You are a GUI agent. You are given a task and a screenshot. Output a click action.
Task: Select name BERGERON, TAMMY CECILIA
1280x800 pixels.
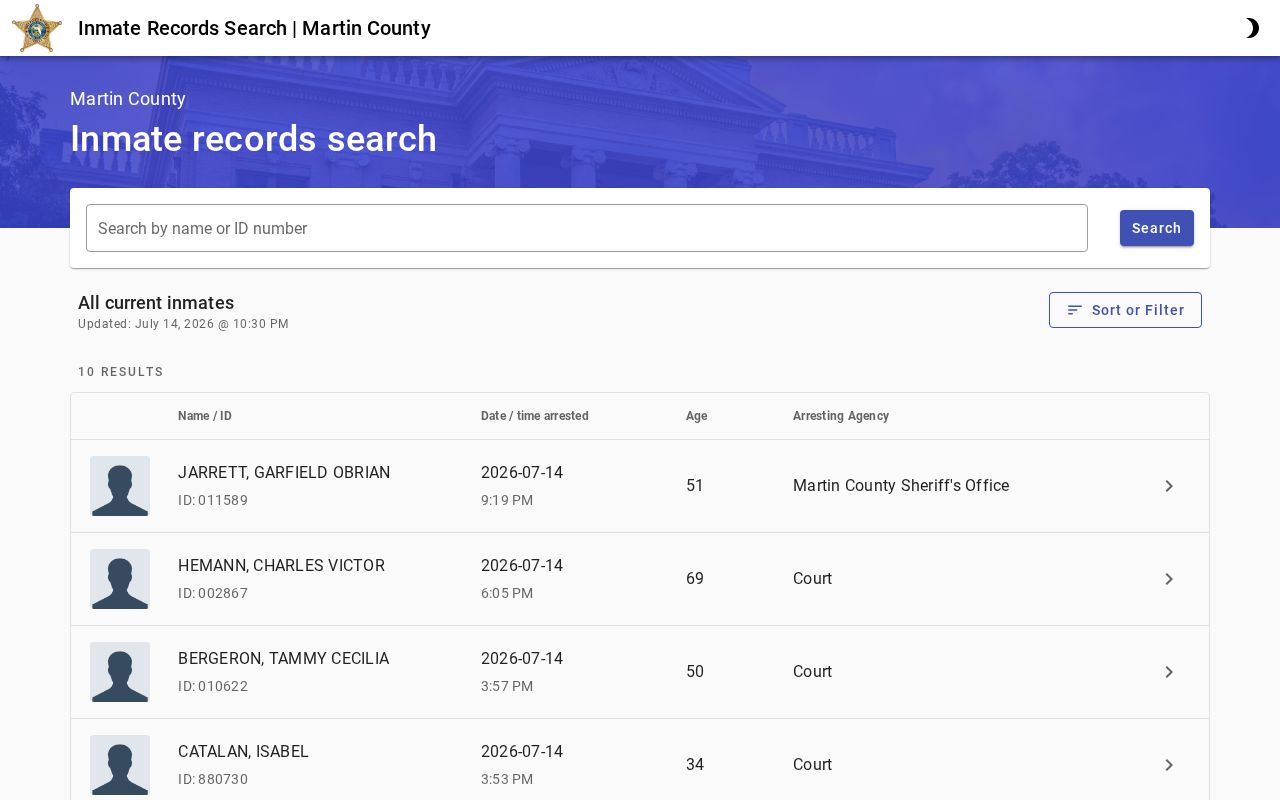click(x=283, y=658)
